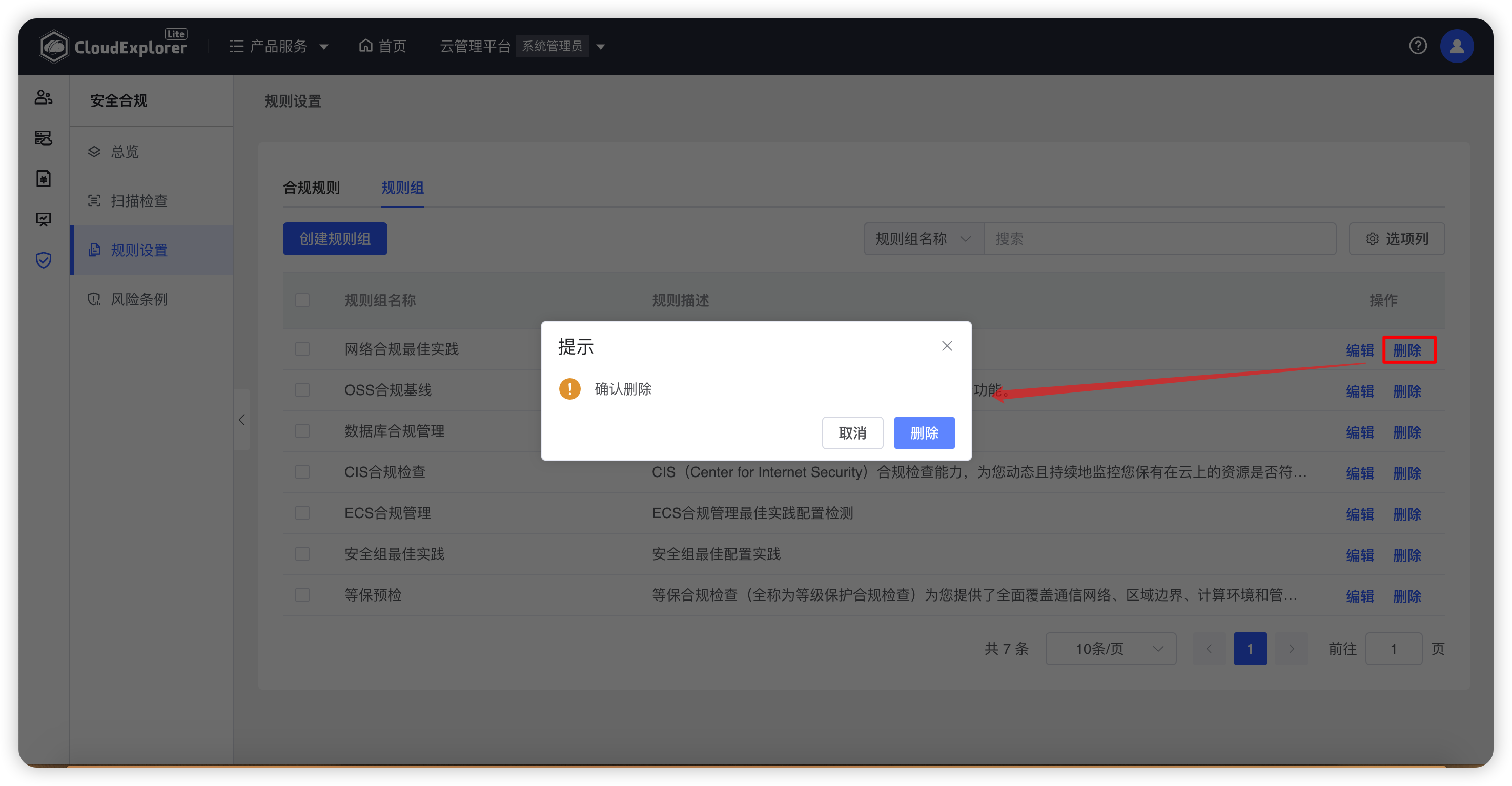The image size is (1512, 786).
Task: Click the home icon beside 首页
Action: pyautogui.click(x=365, y=45)
